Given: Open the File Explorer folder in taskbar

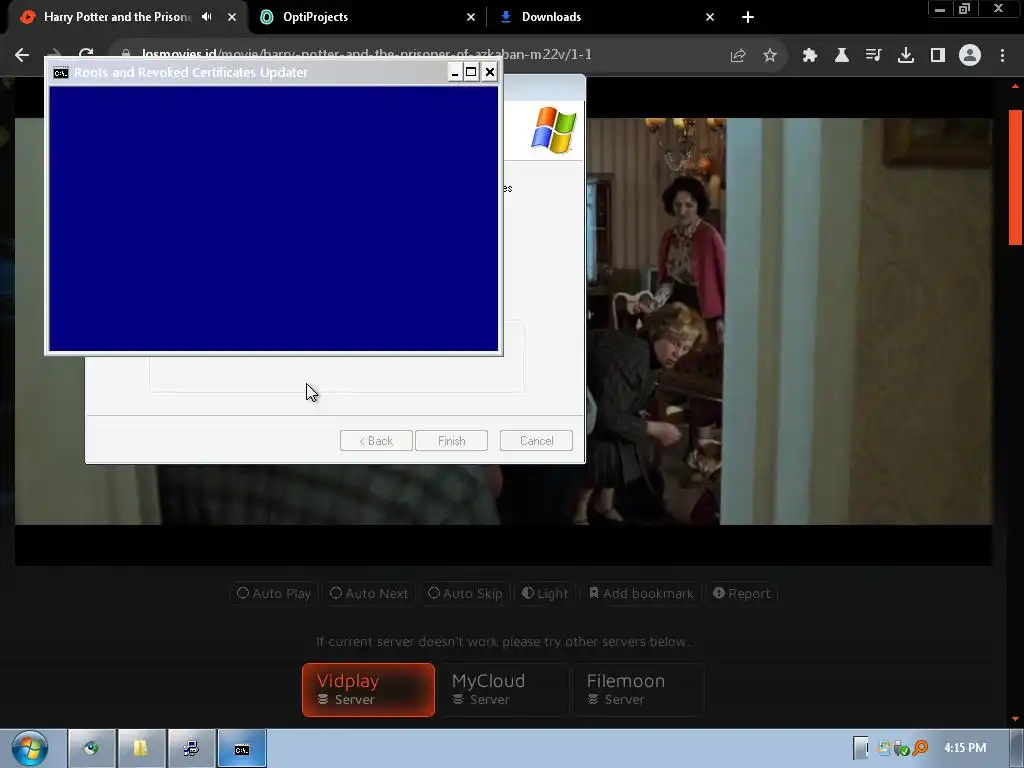Looking at the screenshot, I should point(141,748).
